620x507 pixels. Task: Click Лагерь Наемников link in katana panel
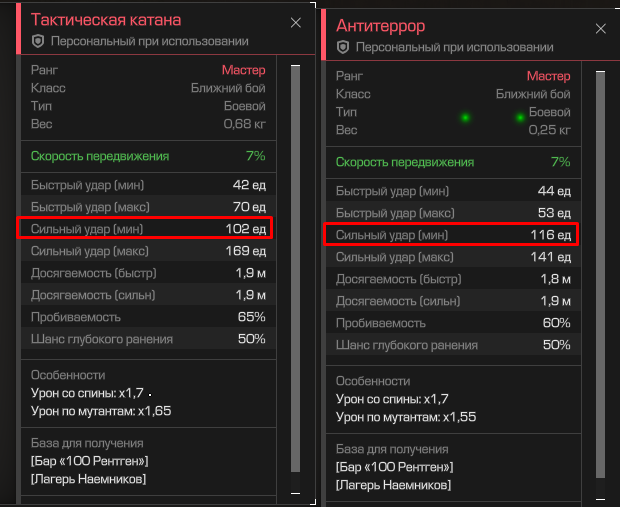[88, 480]
